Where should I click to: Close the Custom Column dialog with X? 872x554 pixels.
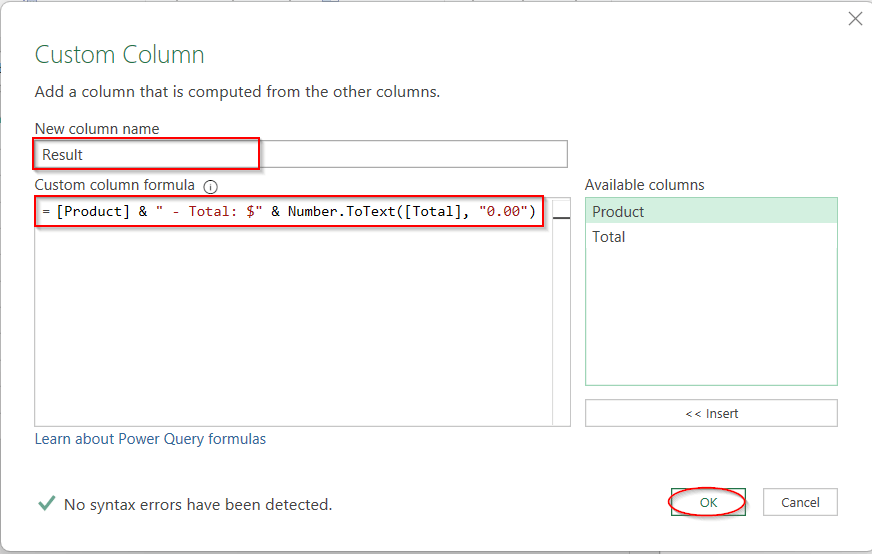(855, 19)
